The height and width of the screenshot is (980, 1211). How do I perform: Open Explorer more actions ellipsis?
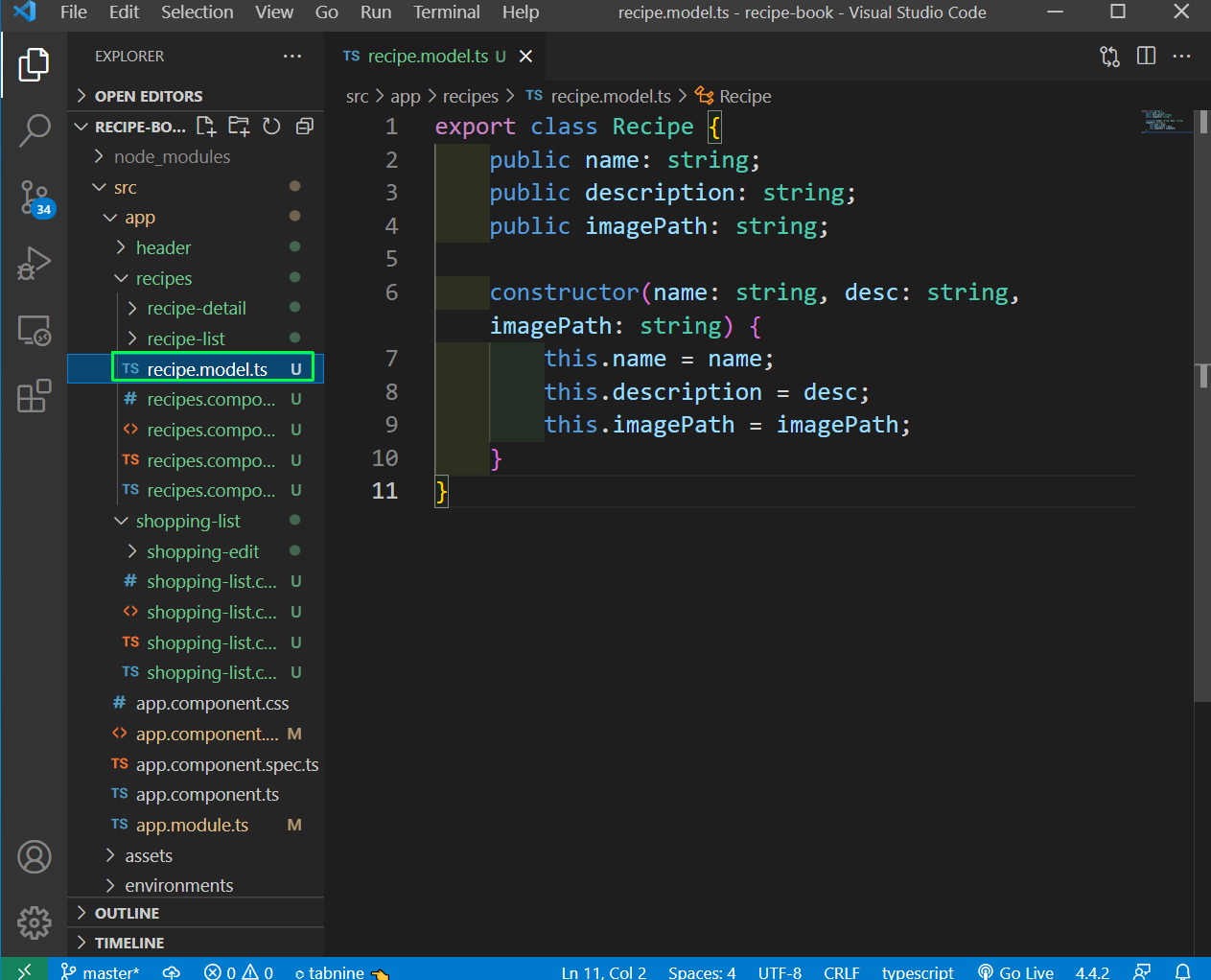pos(292,57)
